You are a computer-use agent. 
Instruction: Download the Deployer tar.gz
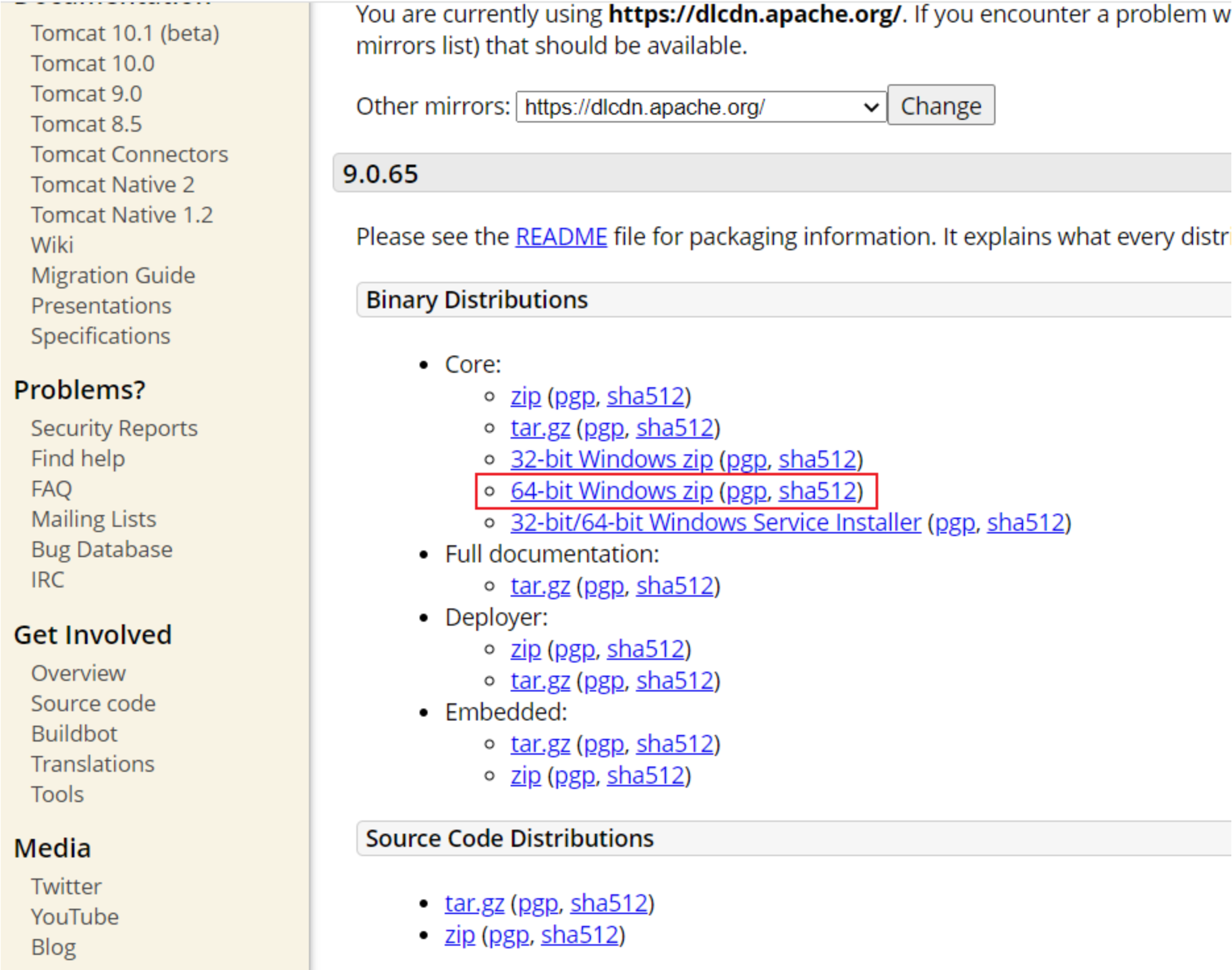click(x=540, y=681)
